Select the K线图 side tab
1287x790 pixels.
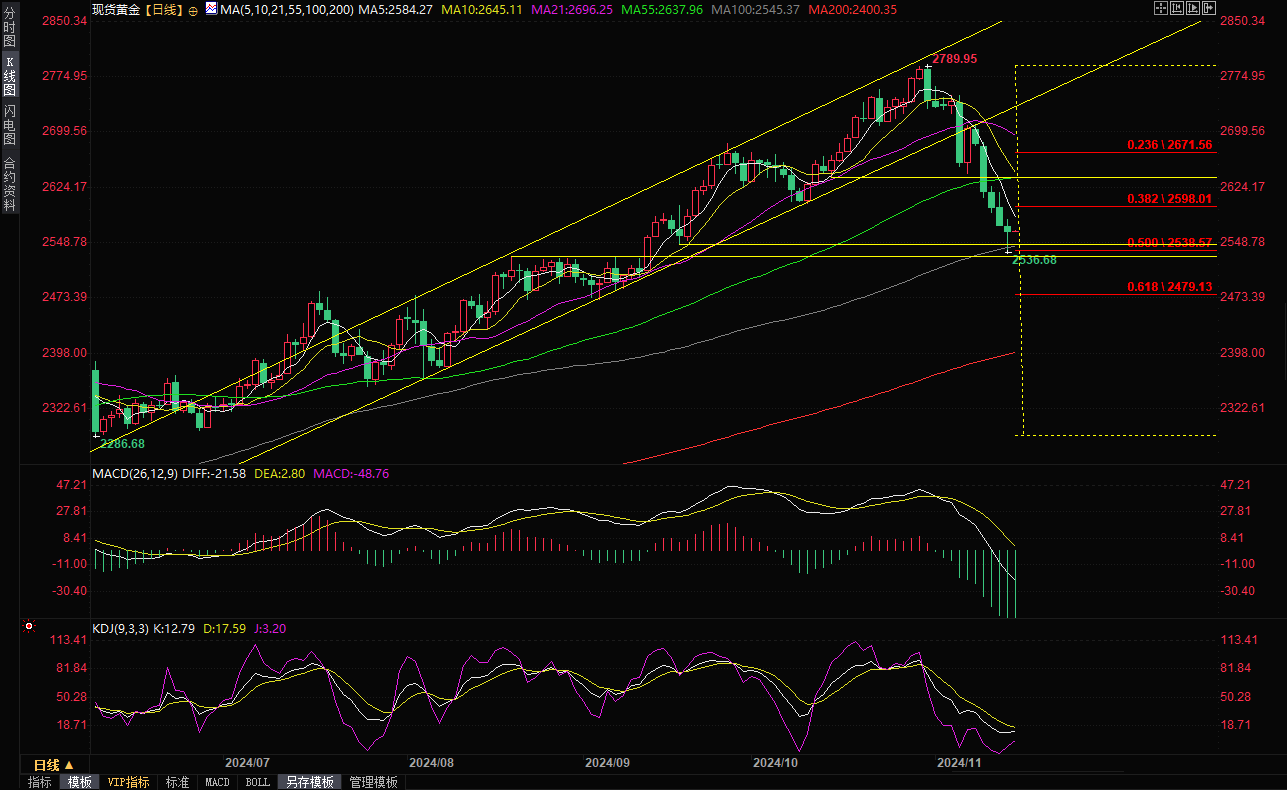click(x=9, y=76)
